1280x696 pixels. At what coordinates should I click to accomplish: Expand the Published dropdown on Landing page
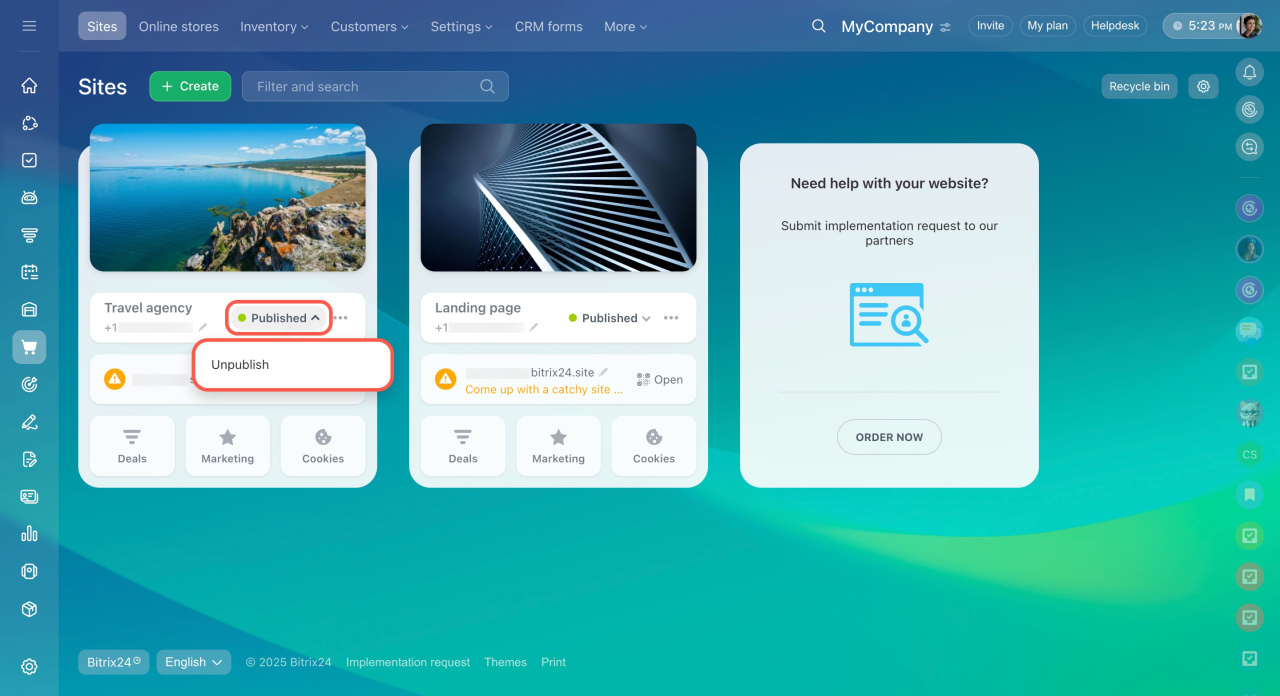coord(610,318)
